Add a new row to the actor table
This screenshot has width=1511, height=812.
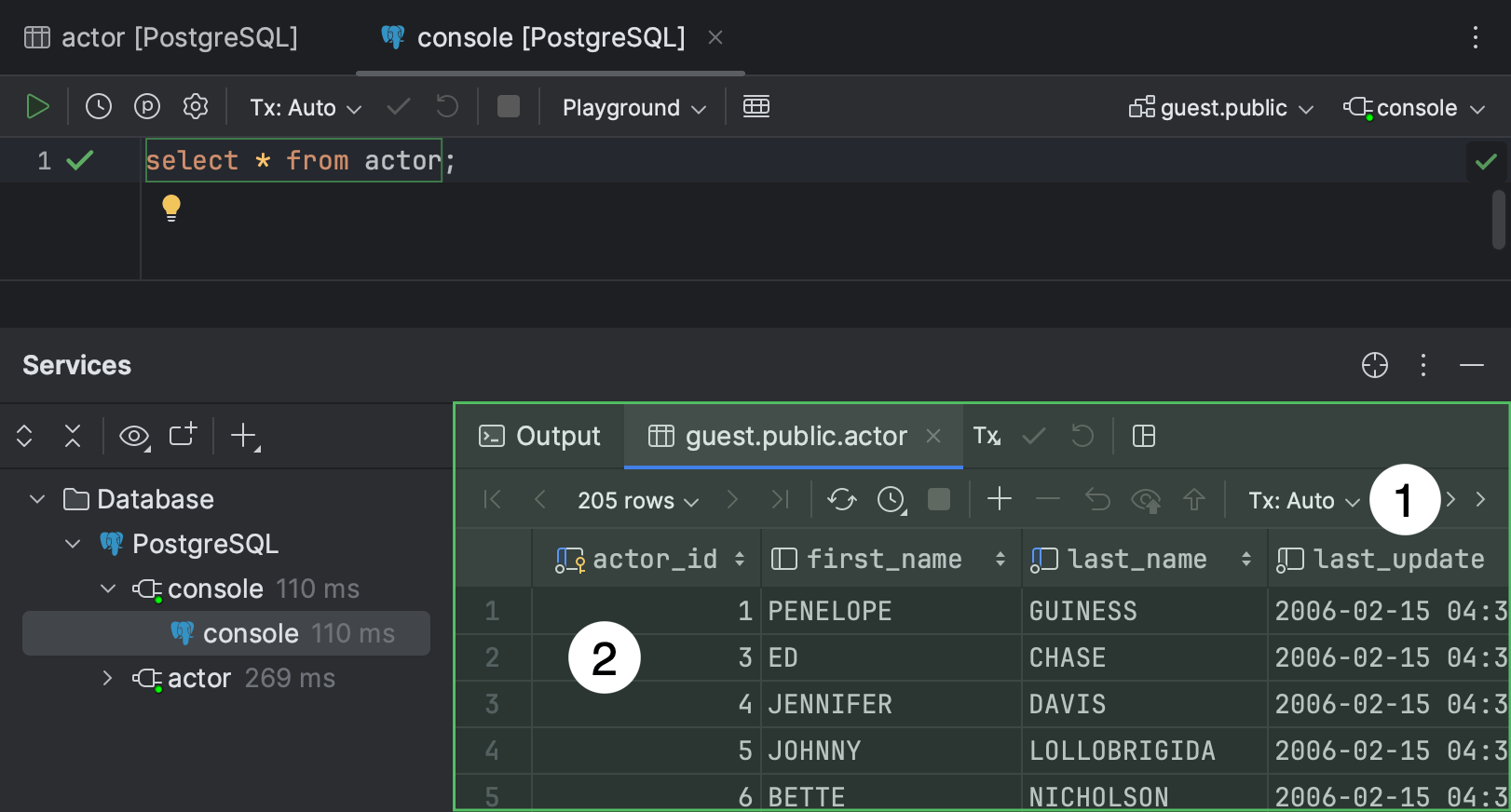click(999, 500)
